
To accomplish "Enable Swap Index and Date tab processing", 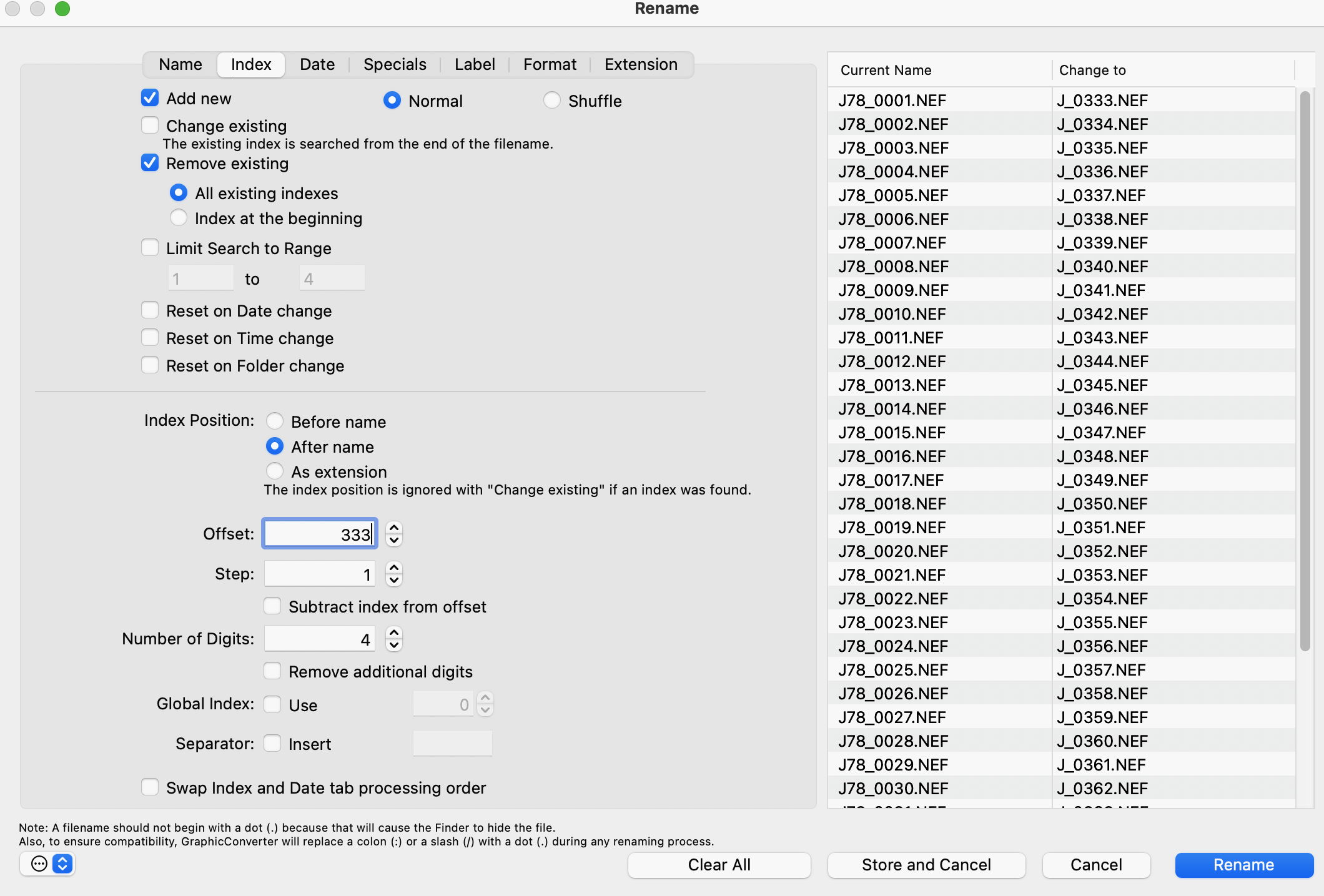I will point(150,787).
